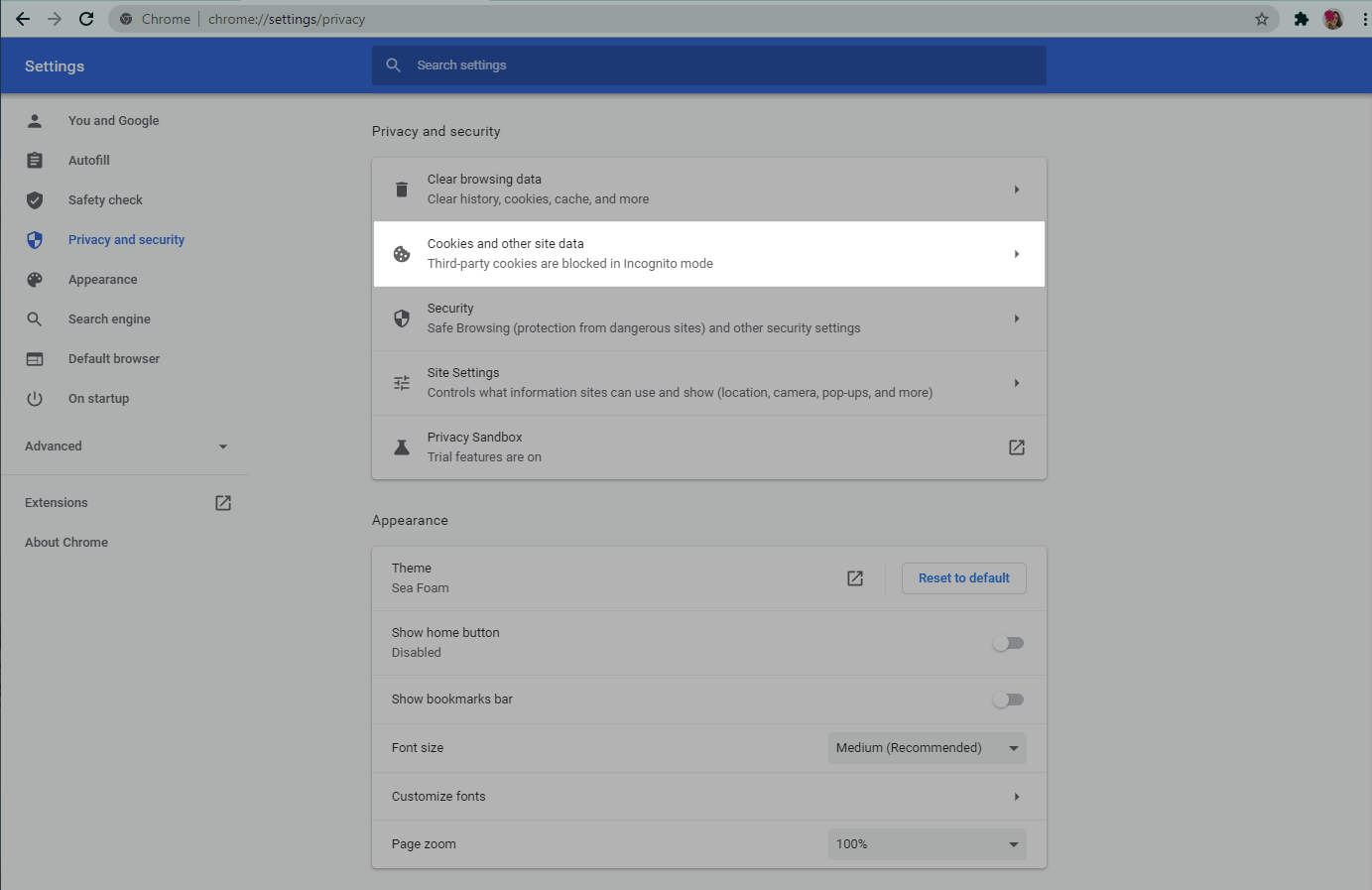Click the Search settings field
The height and width of the screenshot is (890, 1372).
click(x=708, y=65)
